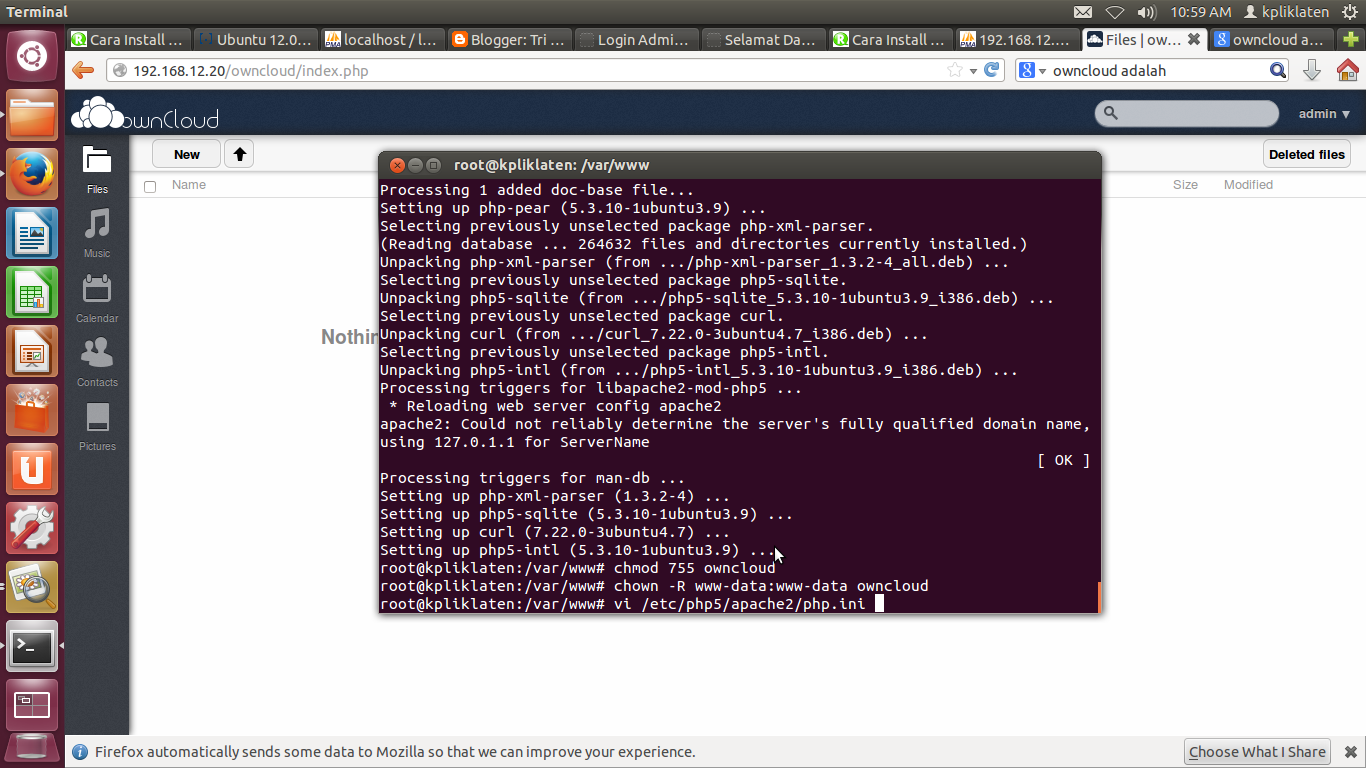Open ownCloud Contacts sidebar section
The height and width of the screenshot is (768, 1366).
point(97,362)
